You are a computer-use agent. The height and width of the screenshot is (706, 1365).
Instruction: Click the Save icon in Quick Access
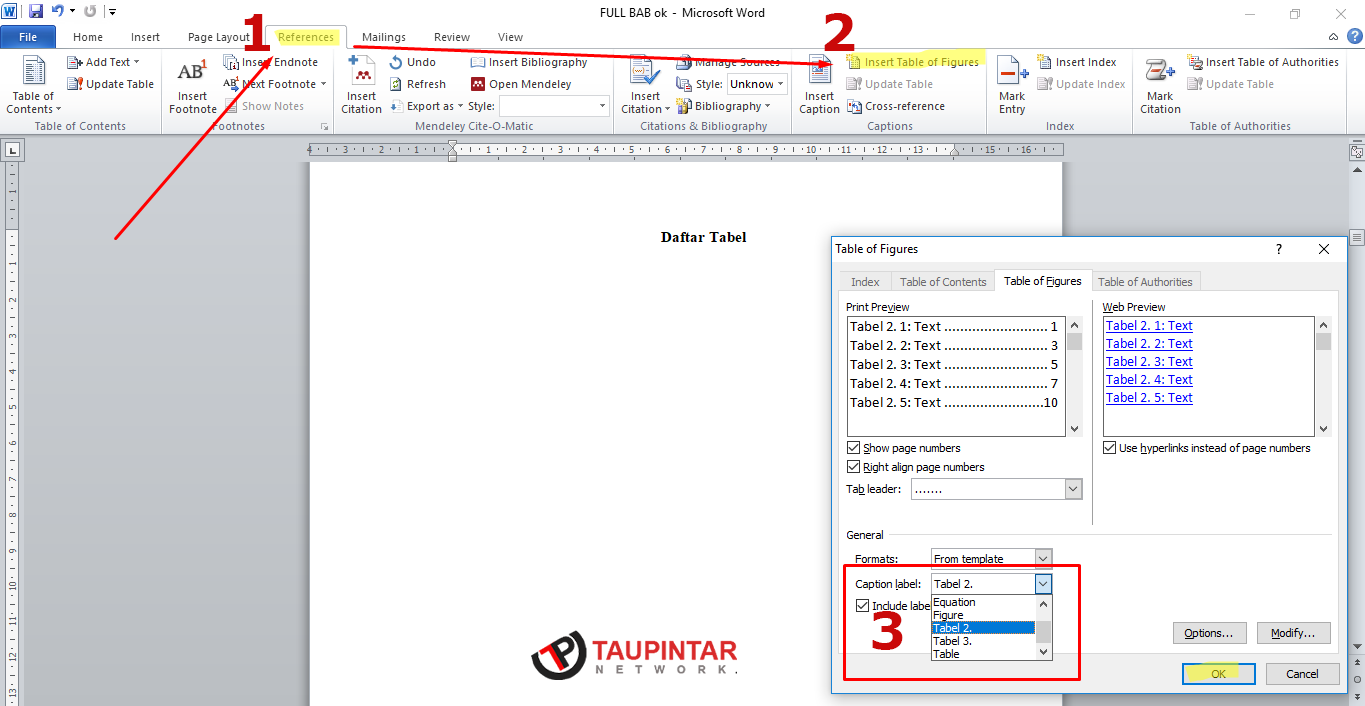tap(36, 12)
